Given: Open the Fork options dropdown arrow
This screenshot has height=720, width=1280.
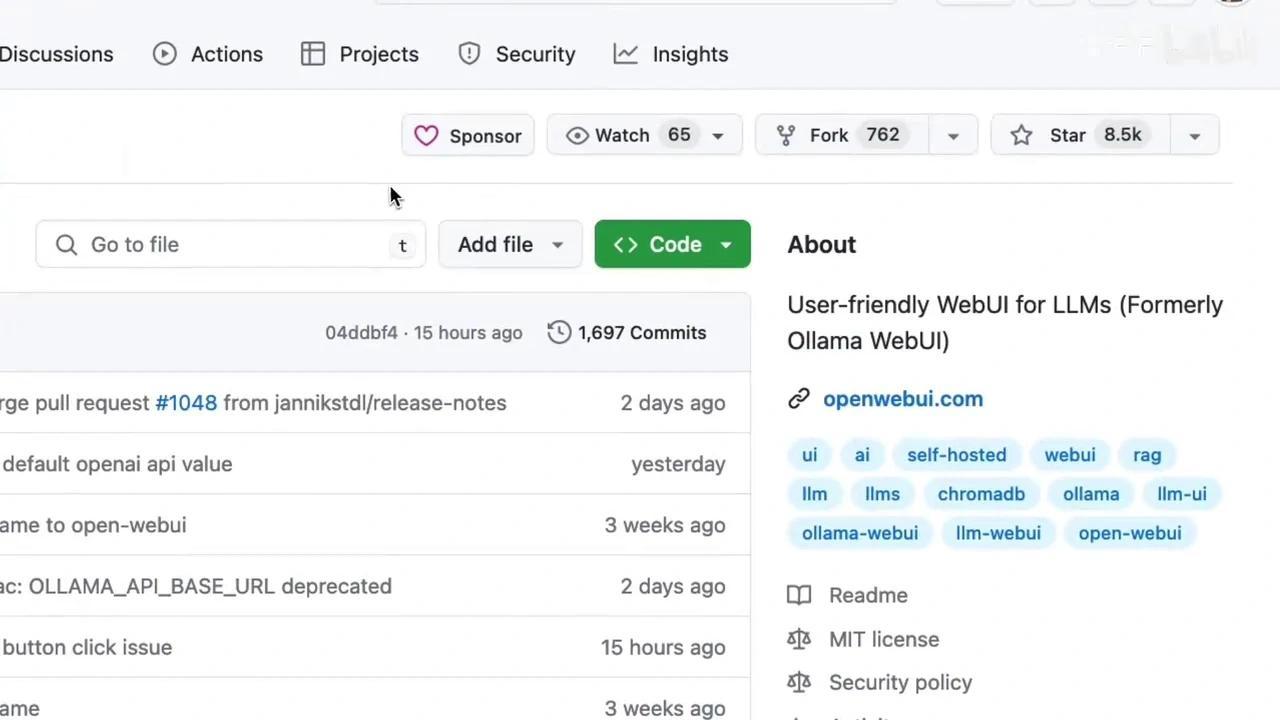Looking at the screenshot, I should click(953, 136).
